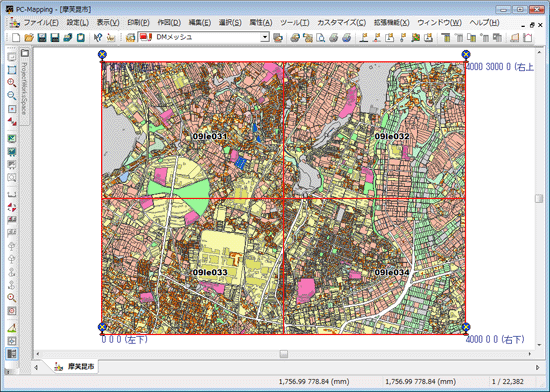Screen dimensions: 550x392
Task: Click the icon right of the DM mesh dropdown
Action: [x=278, y=37]
